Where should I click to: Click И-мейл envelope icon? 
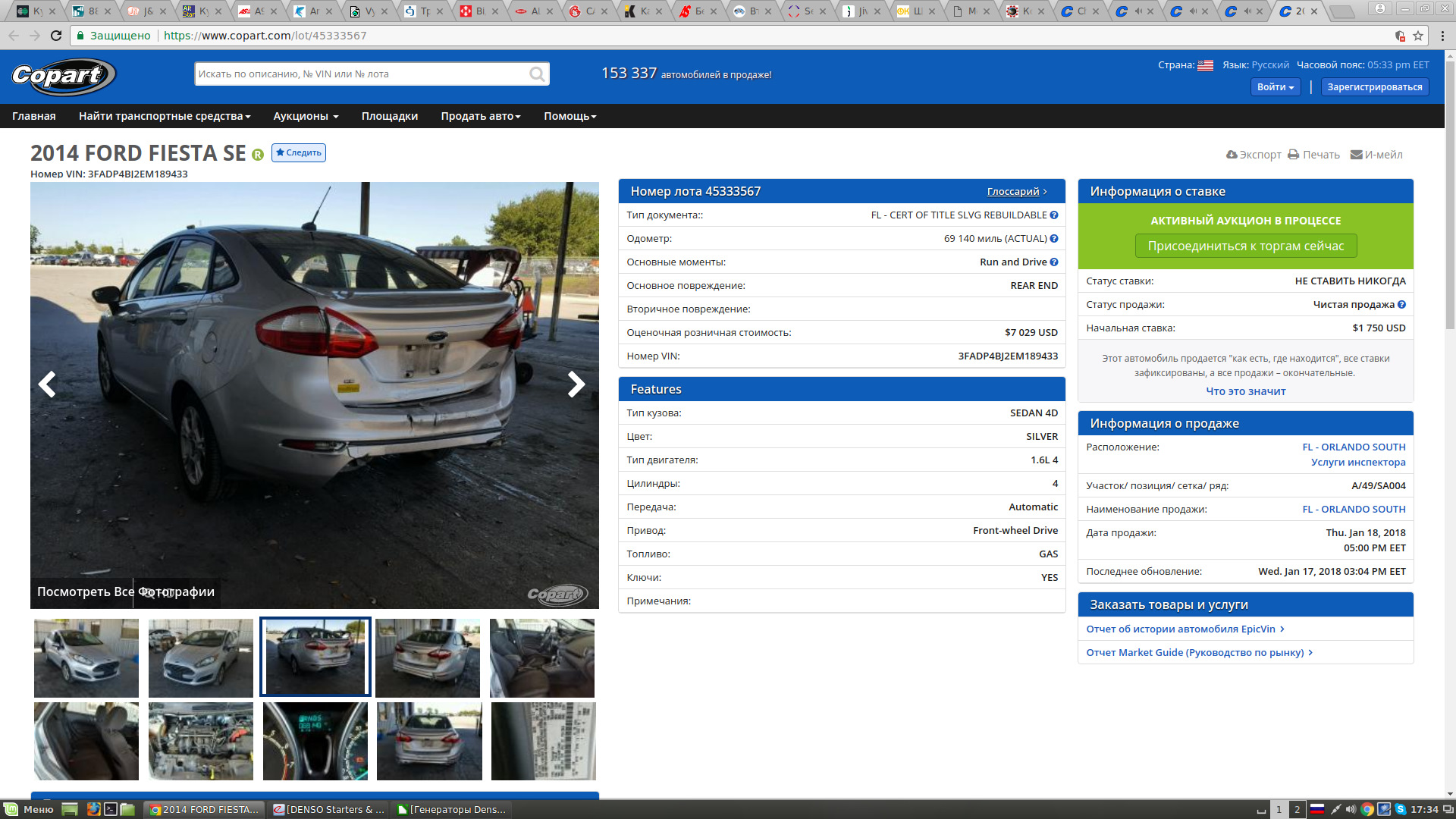coord(1357,155)
